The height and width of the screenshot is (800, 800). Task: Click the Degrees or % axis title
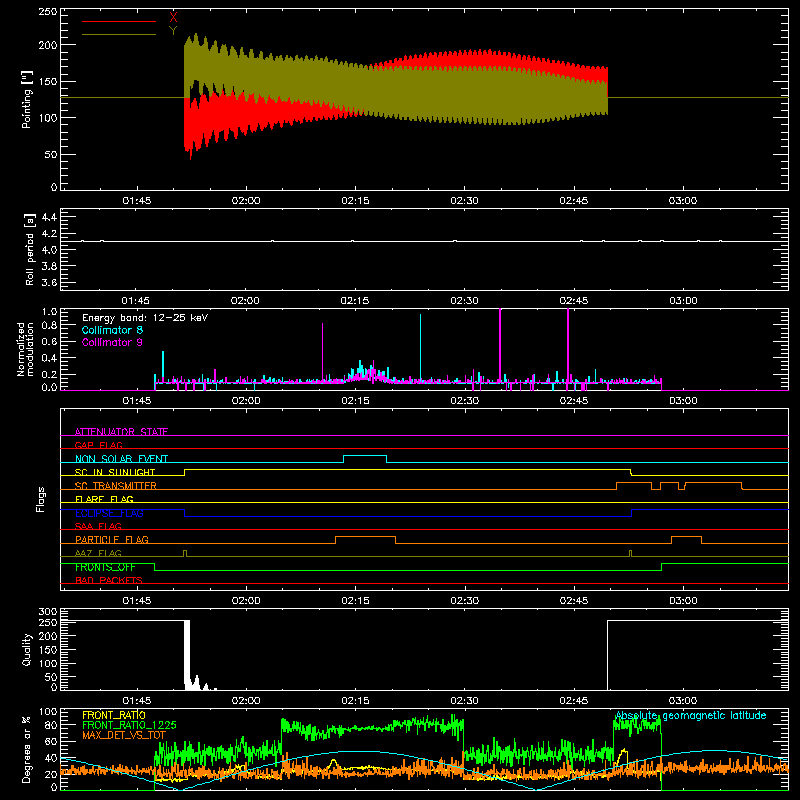point(26,750)
